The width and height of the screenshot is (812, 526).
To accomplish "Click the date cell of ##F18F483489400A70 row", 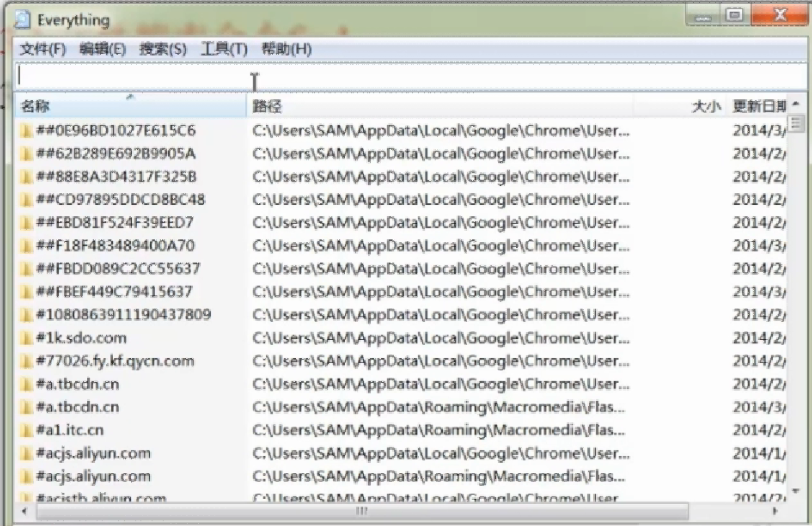I will click(759, 245).
